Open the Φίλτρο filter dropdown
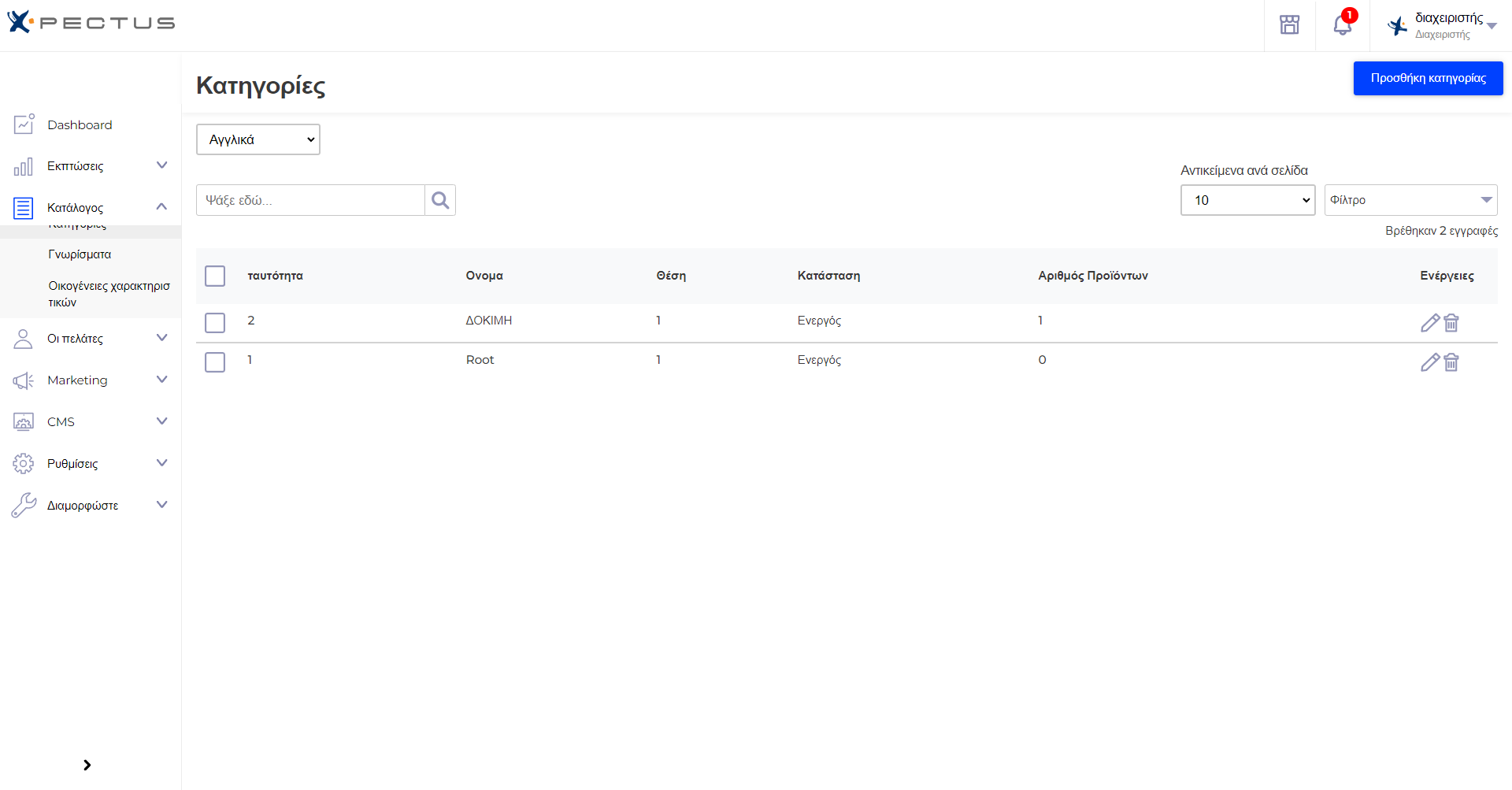Image resolution: width=1512 pixels, height=790 pixels. coord(1411,200)
